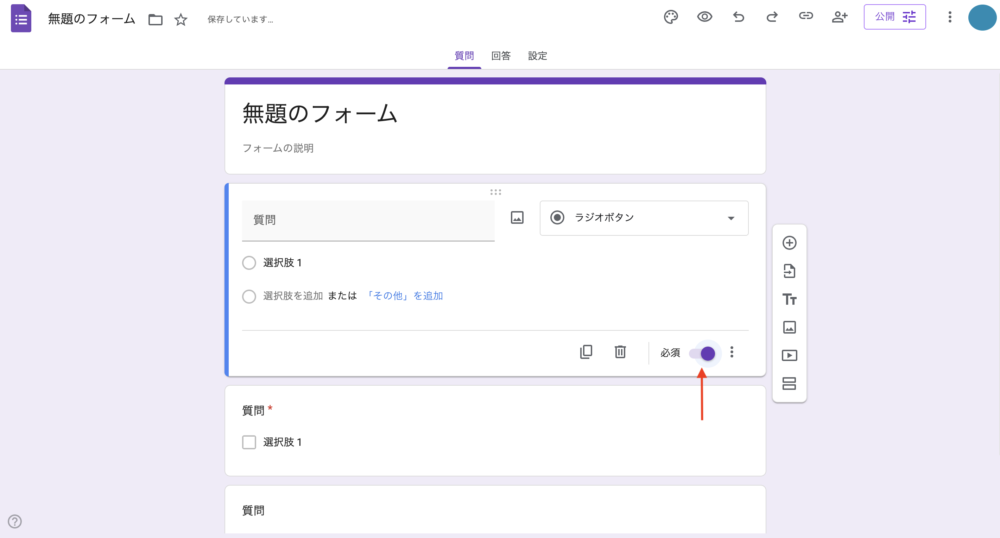Switch to the 質問 tab
1000x538 pixels.
pyautogui.click(x=464, y=56)
